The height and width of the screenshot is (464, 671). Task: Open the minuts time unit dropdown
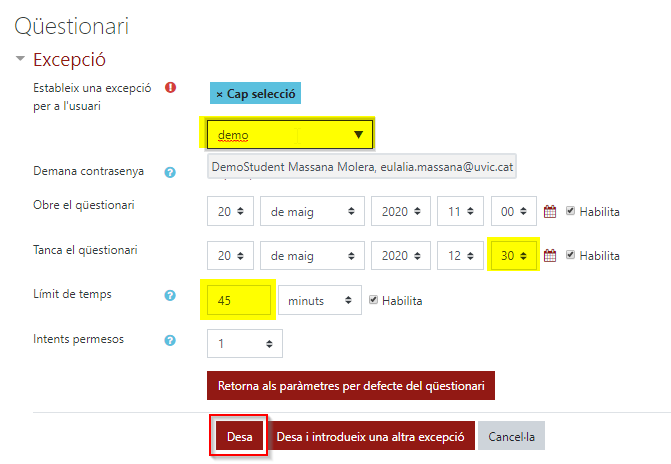coord(319,300)
